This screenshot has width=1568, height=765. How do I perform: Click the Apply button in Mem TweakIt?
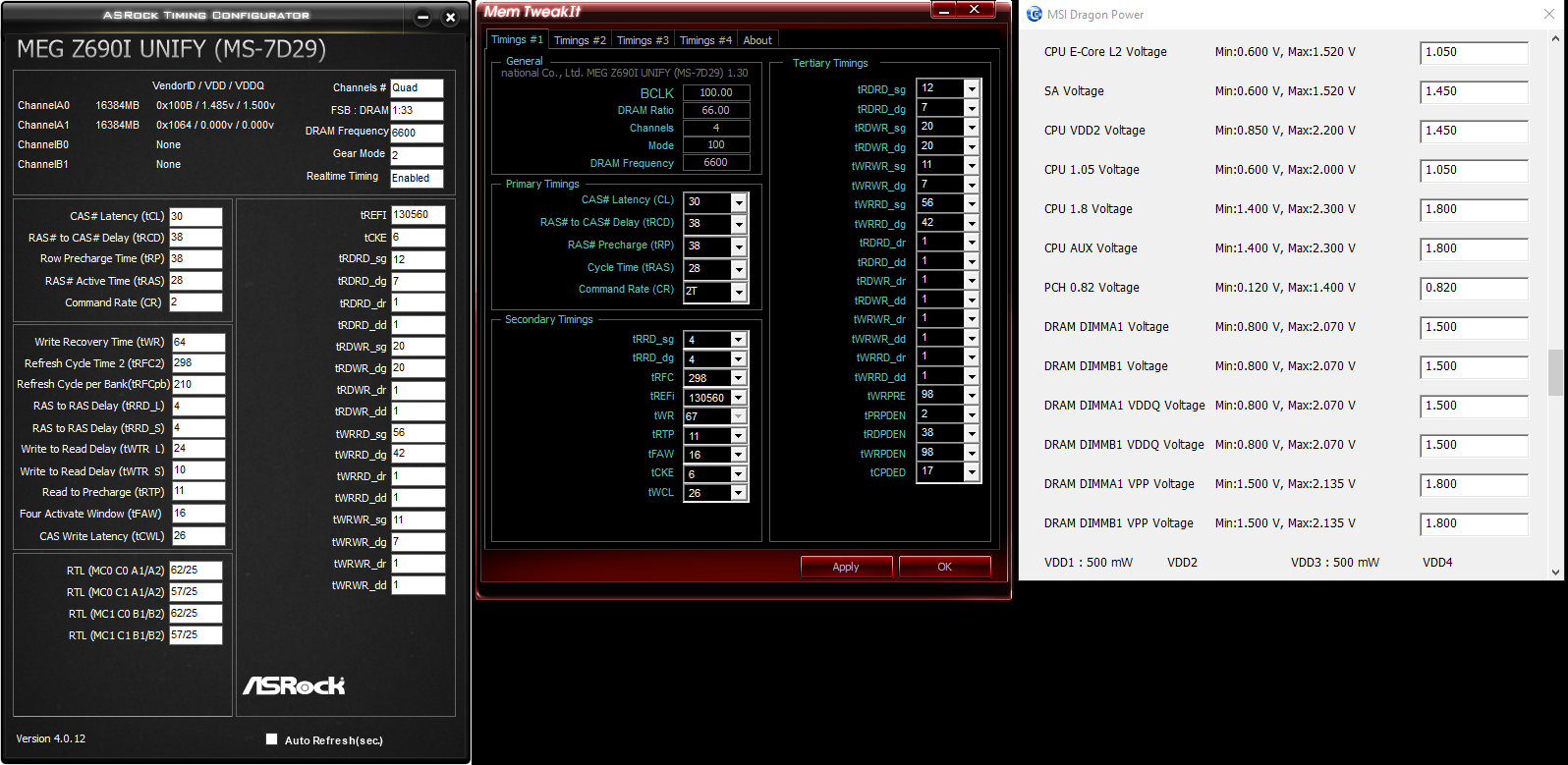846,567
